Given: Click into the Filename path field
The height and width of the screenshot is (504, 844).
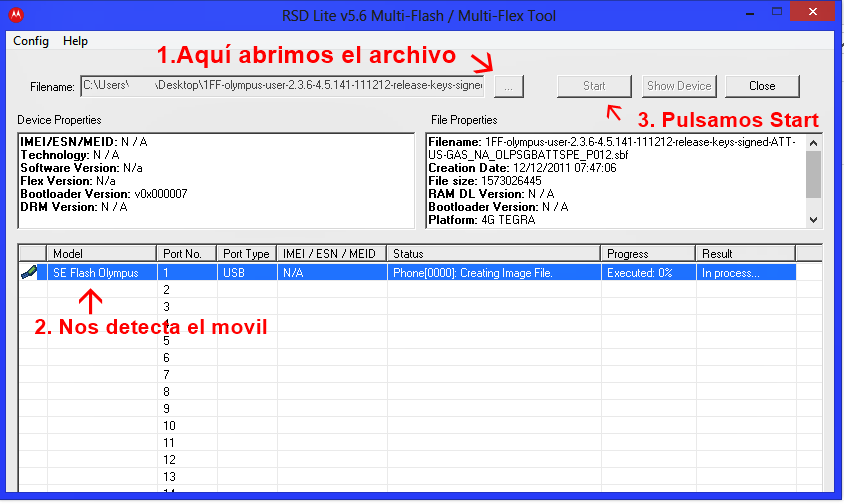Looking at the screenshot, I should tap(283, 86).
